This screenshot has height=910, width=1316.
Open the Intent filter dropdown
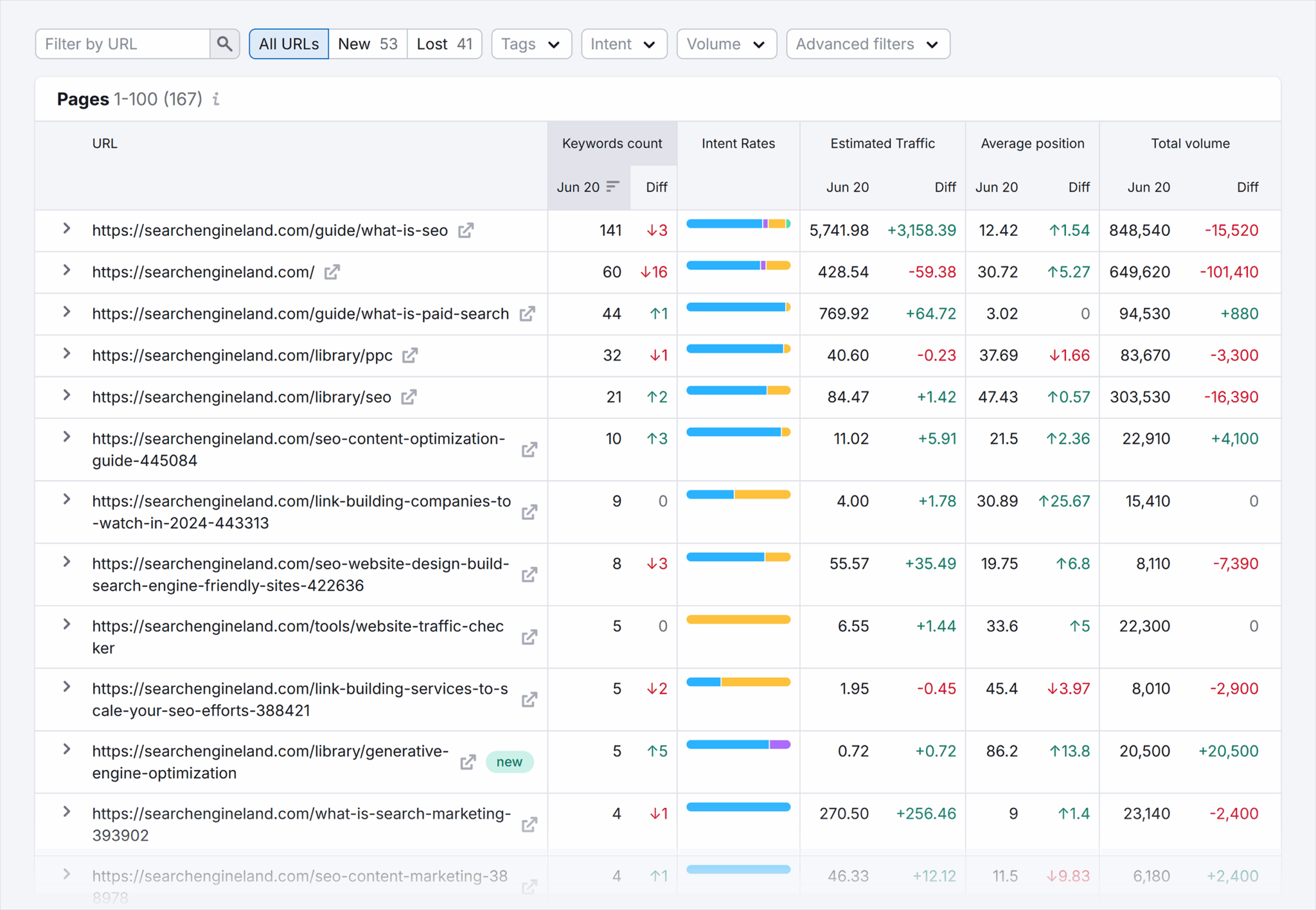[x=623, y=44]
